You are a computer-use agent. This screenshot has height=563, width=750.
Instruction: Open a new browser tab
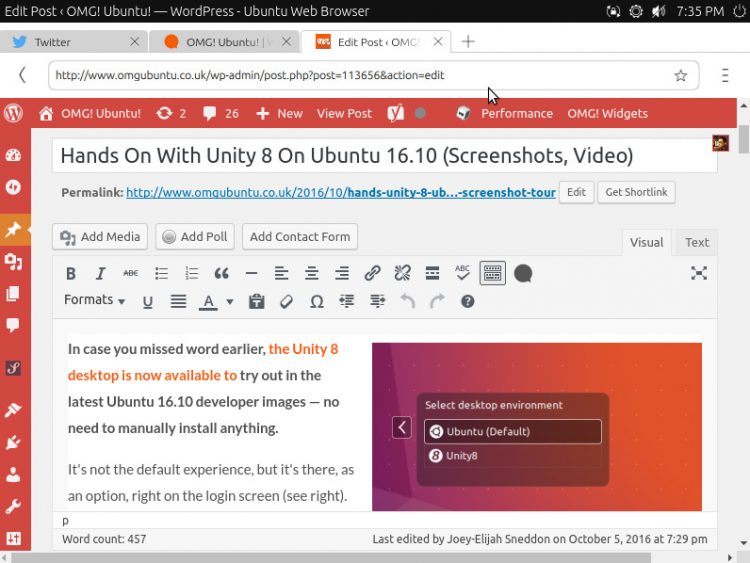468,42
